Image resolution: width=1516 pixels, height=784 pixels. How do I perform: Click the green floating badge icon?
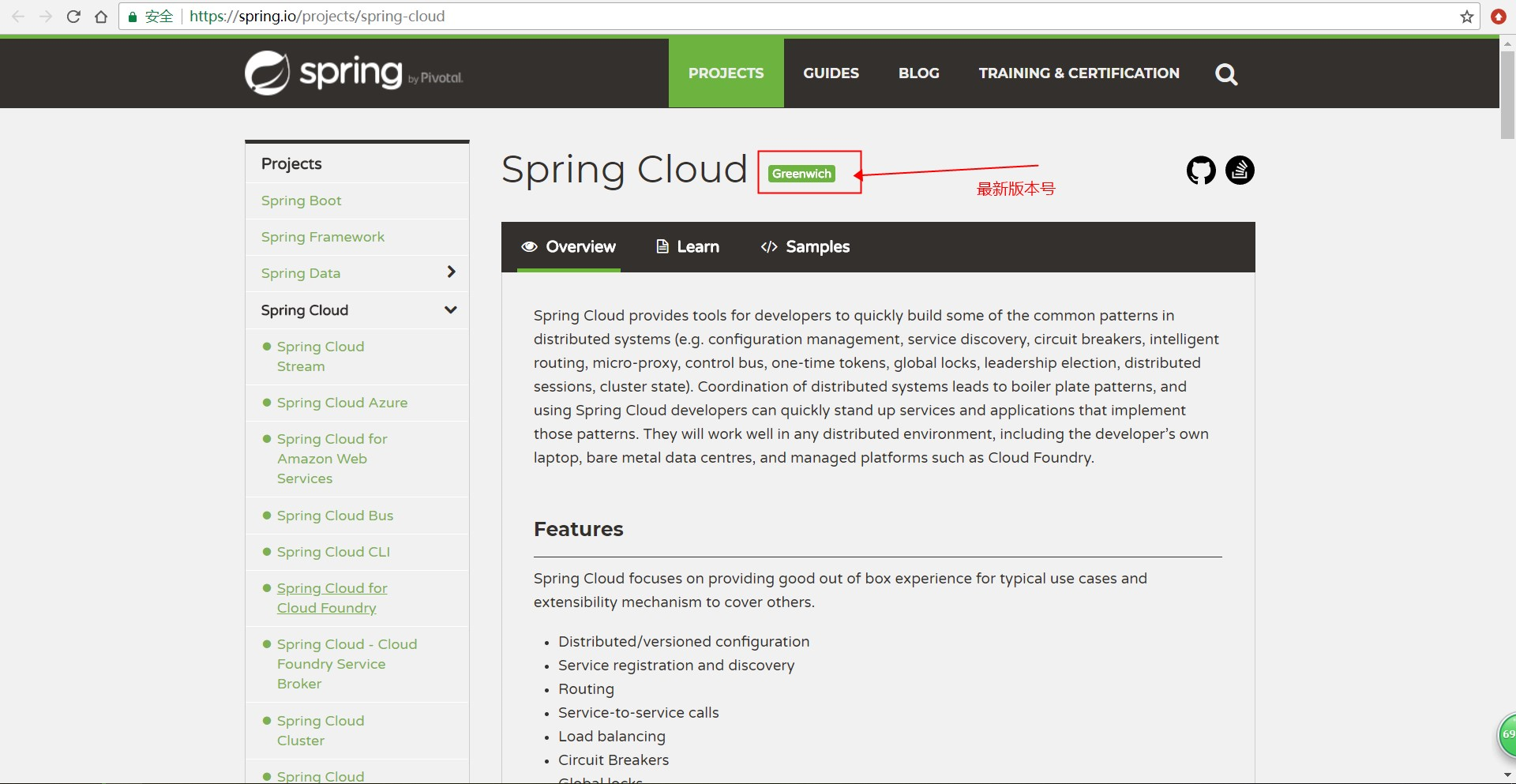pyautogui.click(x=1507, y=734)
